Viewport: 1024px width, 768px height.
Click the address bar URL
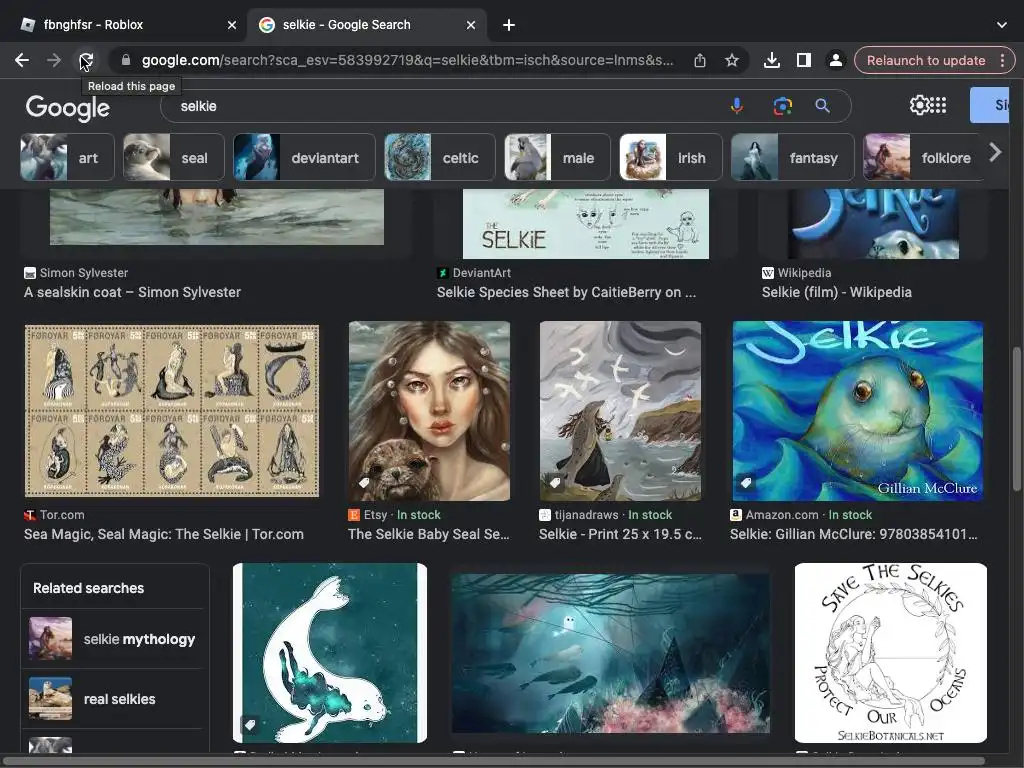coord(408,60)
